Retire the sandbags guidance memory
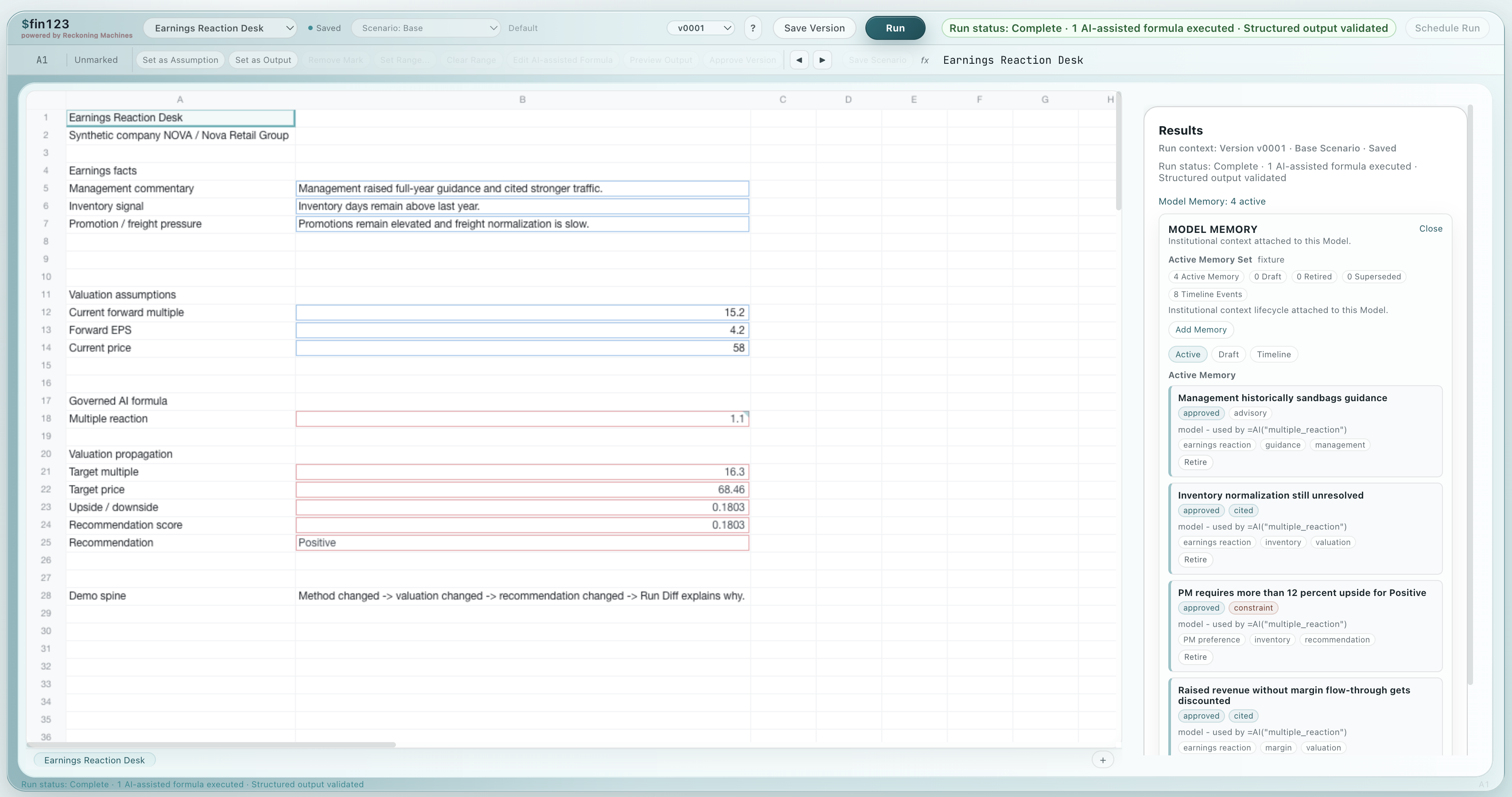Screen dimensions: 1512x797 (1195, 462)
